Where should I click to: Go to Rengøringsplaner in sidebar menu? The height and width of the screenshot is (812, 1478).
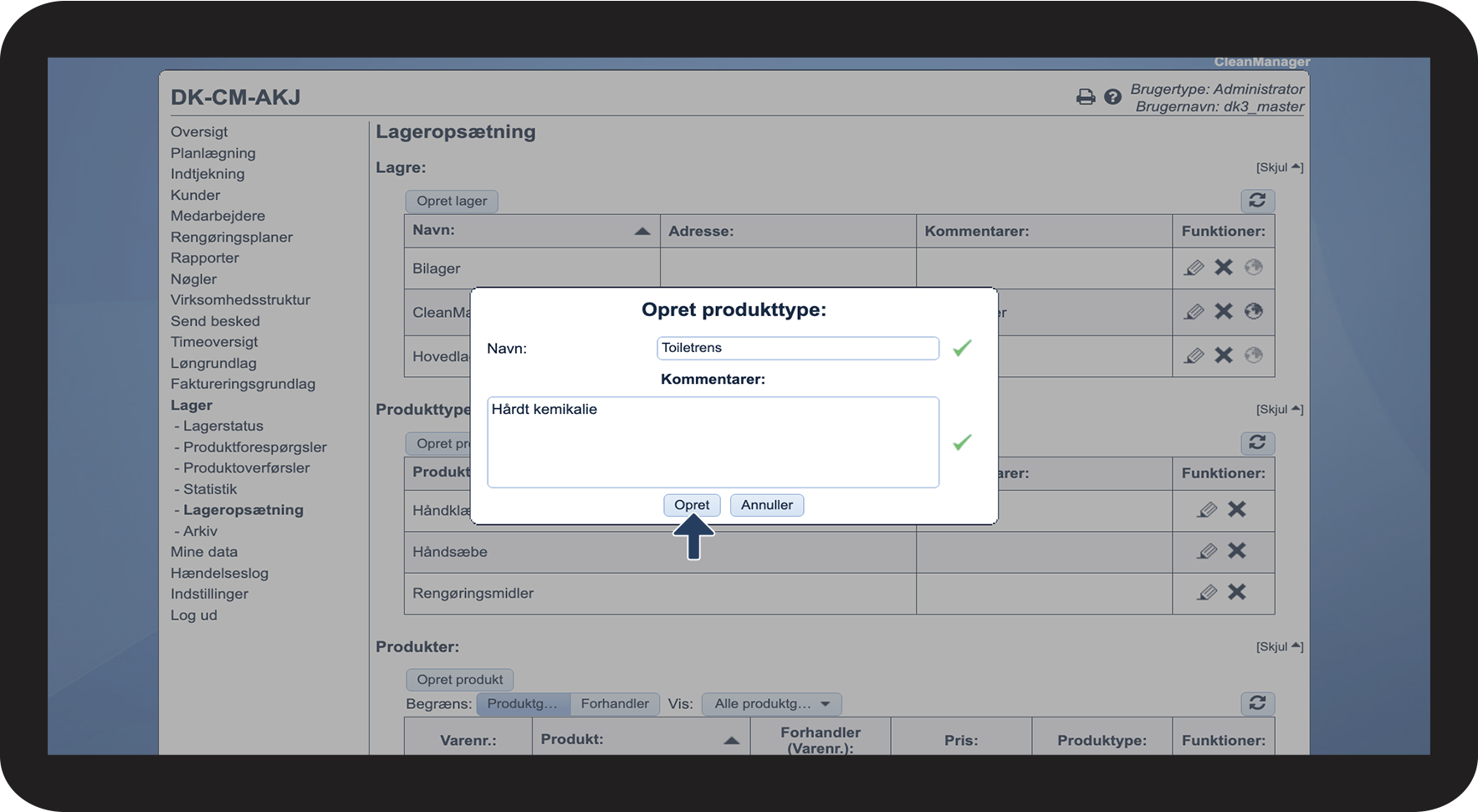pos(232,237)
